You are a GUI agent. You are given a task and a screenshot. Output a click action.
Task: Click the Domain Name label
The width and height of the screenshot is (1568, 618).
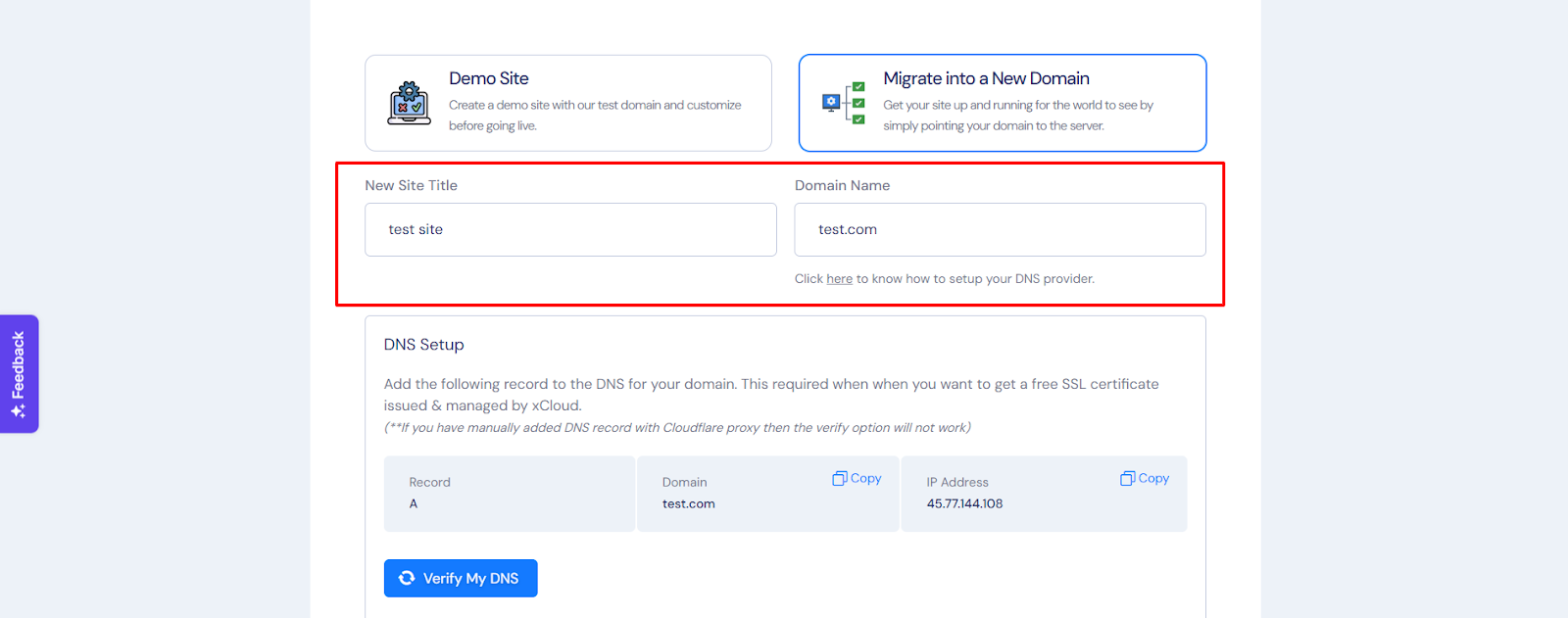(842, 185)
